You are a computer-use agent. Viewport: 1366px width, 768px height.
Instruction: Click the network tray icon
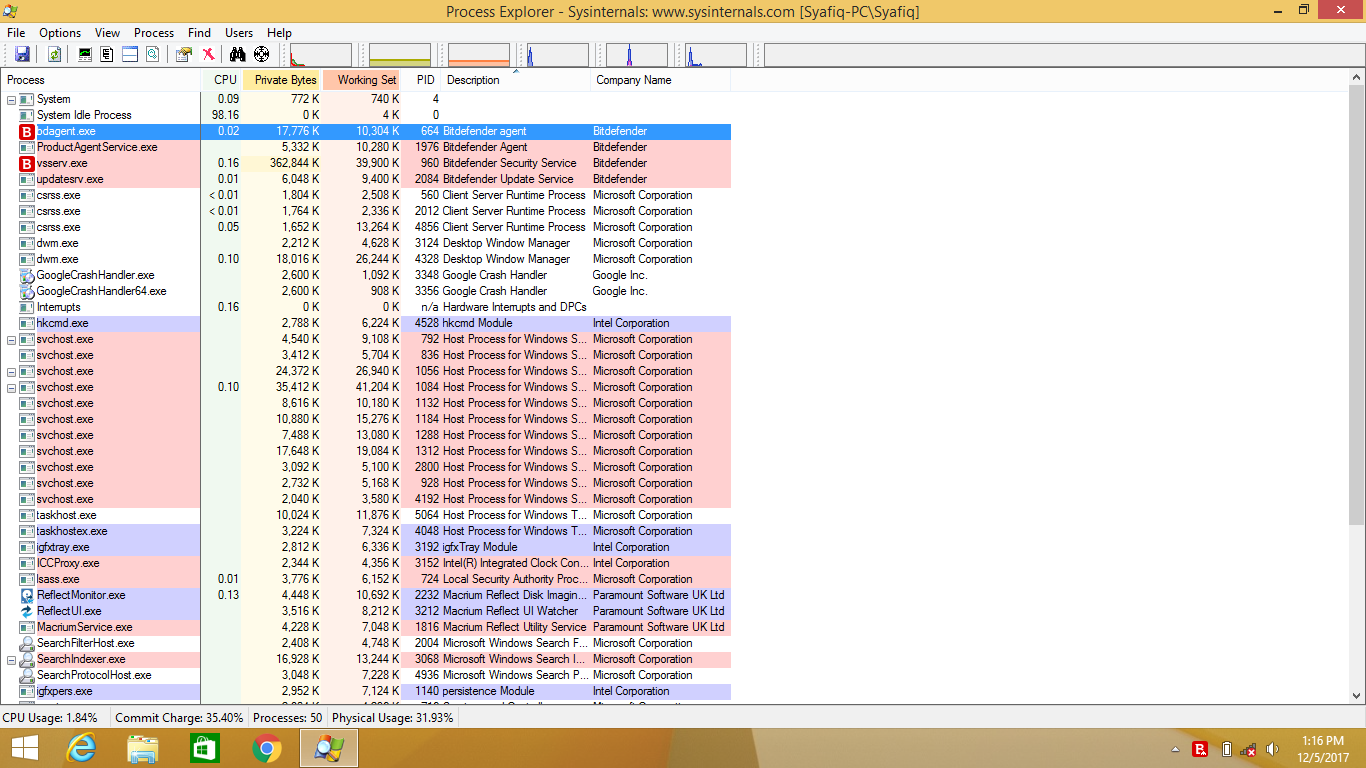[x=1248, y=749]
